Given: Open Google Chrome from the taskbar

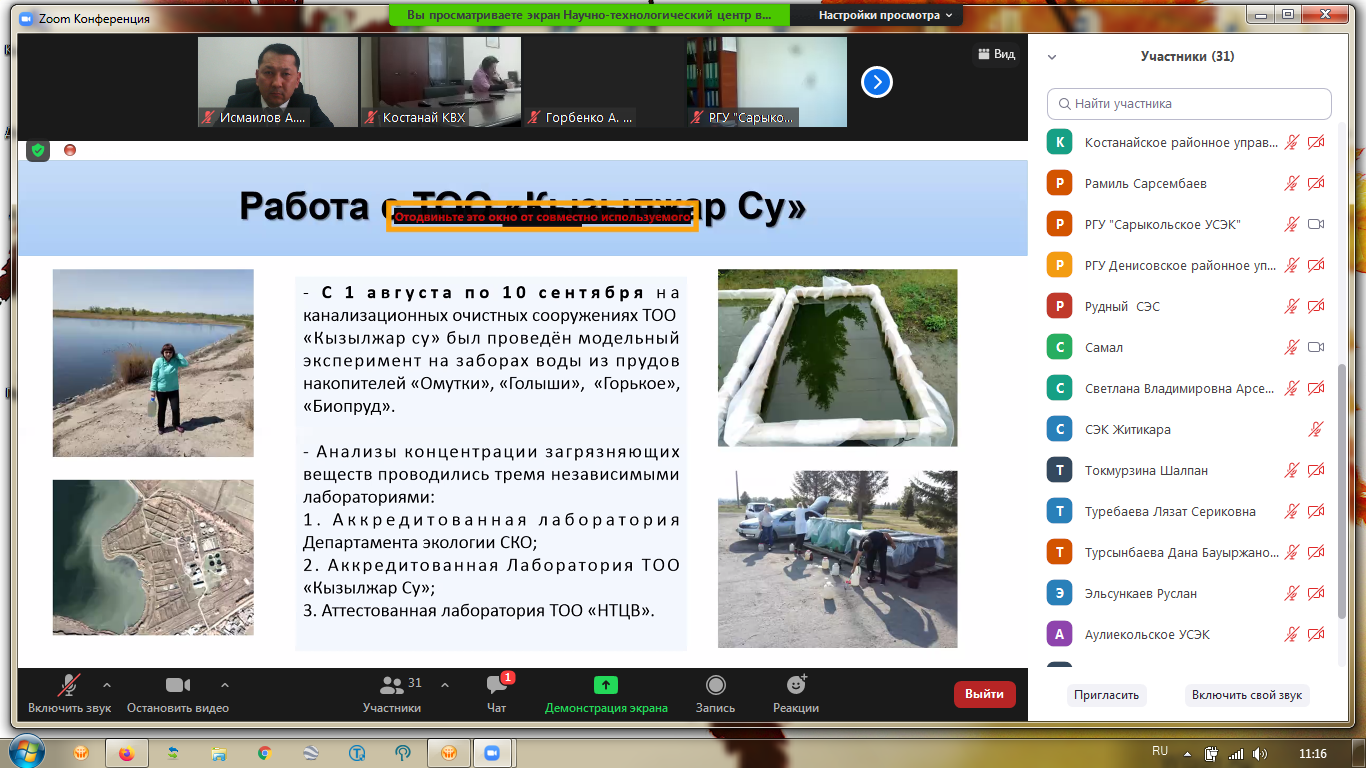Looking at the screenshot, I should (264, 753).
